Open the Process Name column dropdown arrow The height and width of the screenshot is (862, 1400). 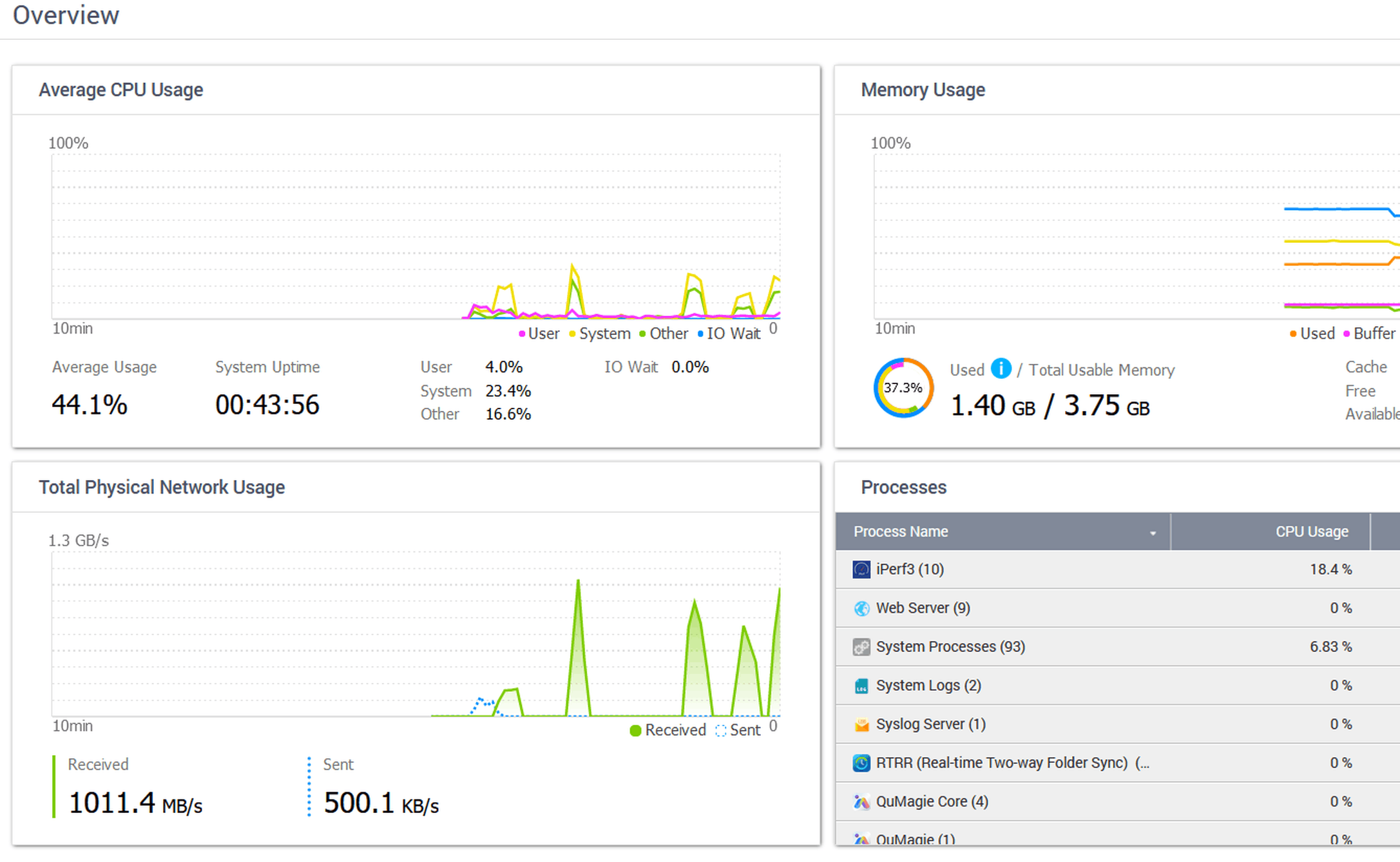click(x=1153, y=533)
